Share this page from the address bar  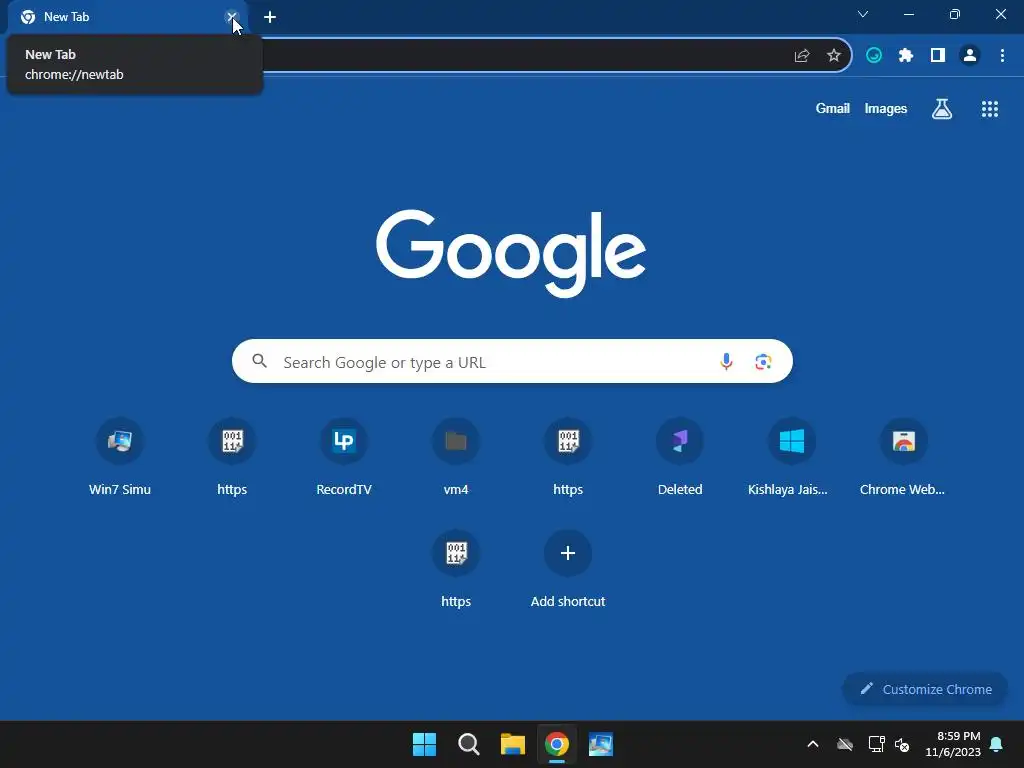802,56
